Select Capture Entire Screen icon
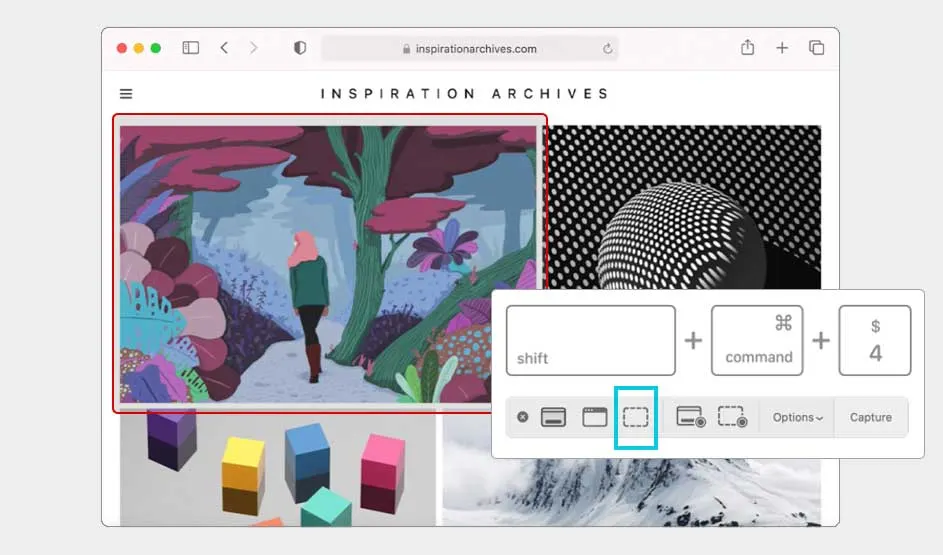Image resolution: width=943 pixels, height=555 pixels. tap(553, 417)
